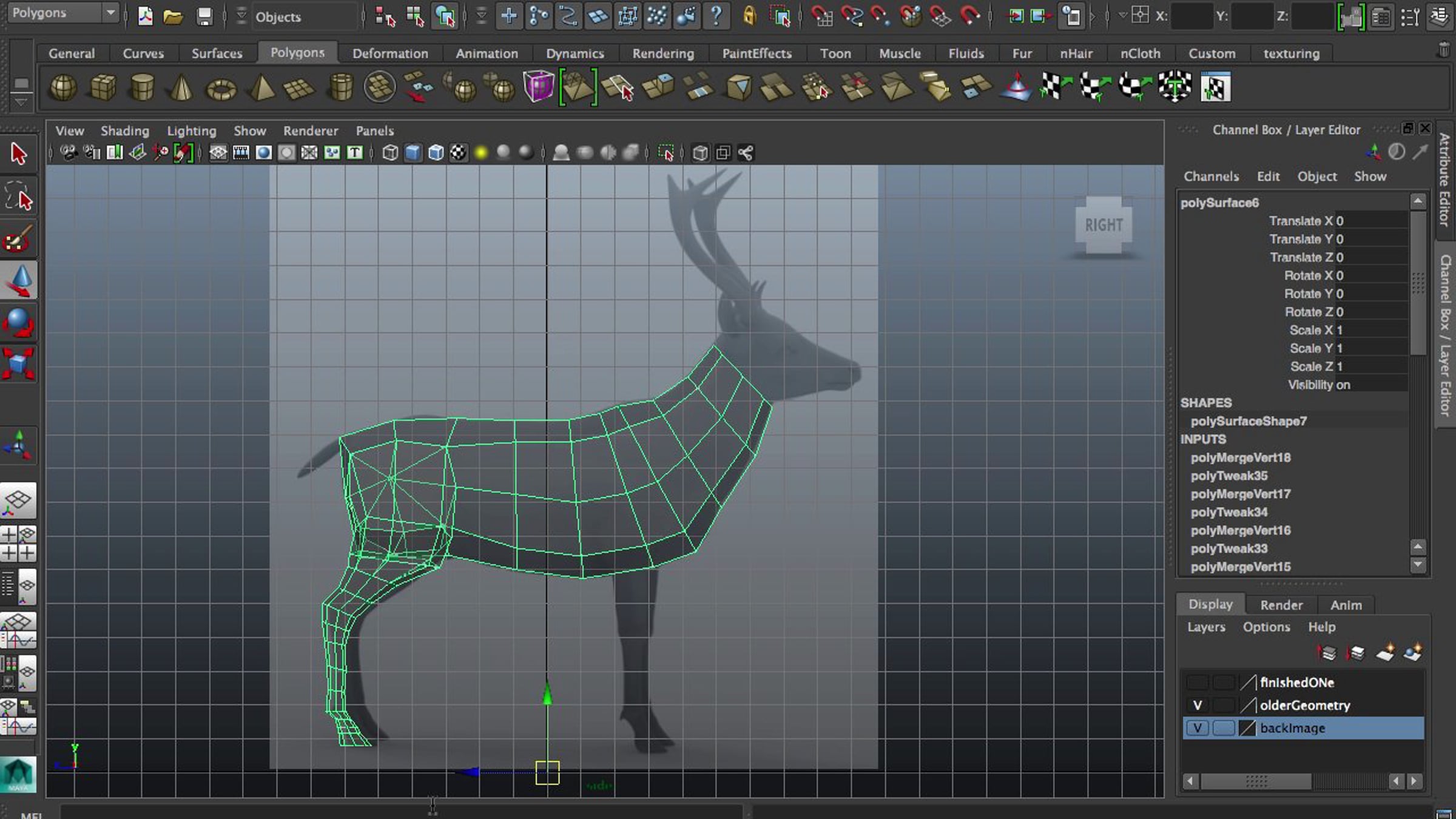This screenshot has height=819, width=1456.
Task: Click the Translate X value field
Action: pyautogui.click(x=1370, y=221)
